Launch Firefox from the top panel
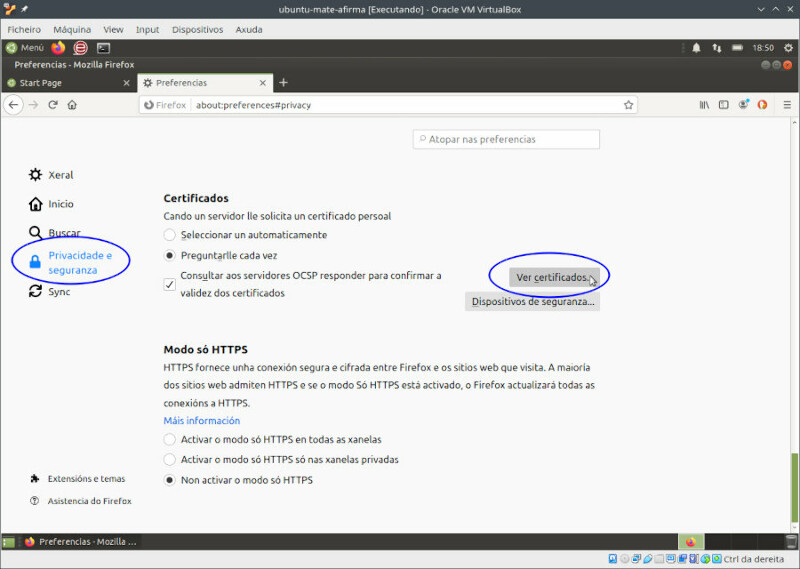 (58, 47)
